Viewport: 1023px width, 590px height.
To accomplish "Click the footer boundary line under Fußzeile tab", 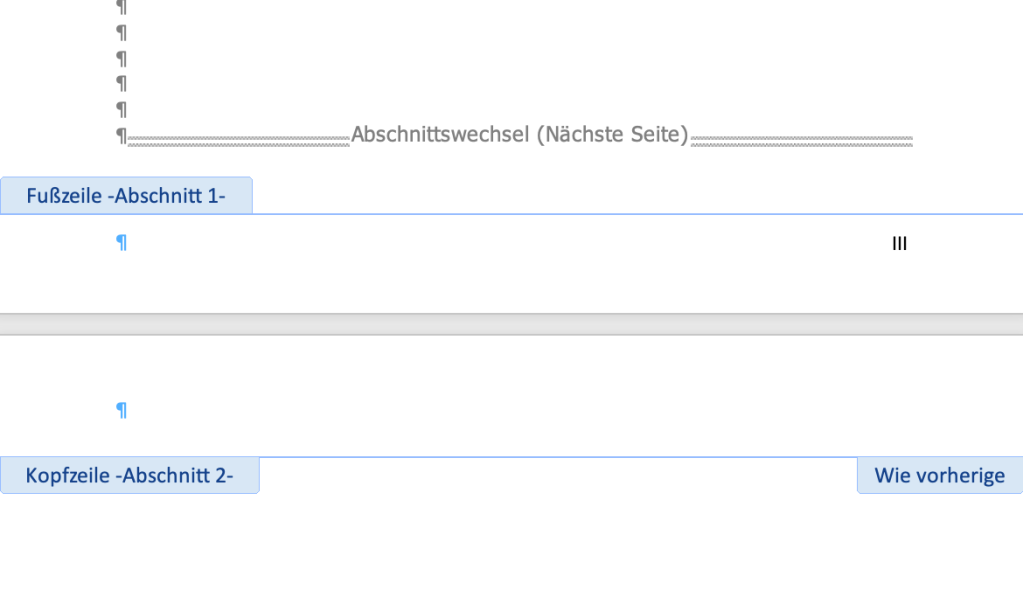I will [600, 212].
